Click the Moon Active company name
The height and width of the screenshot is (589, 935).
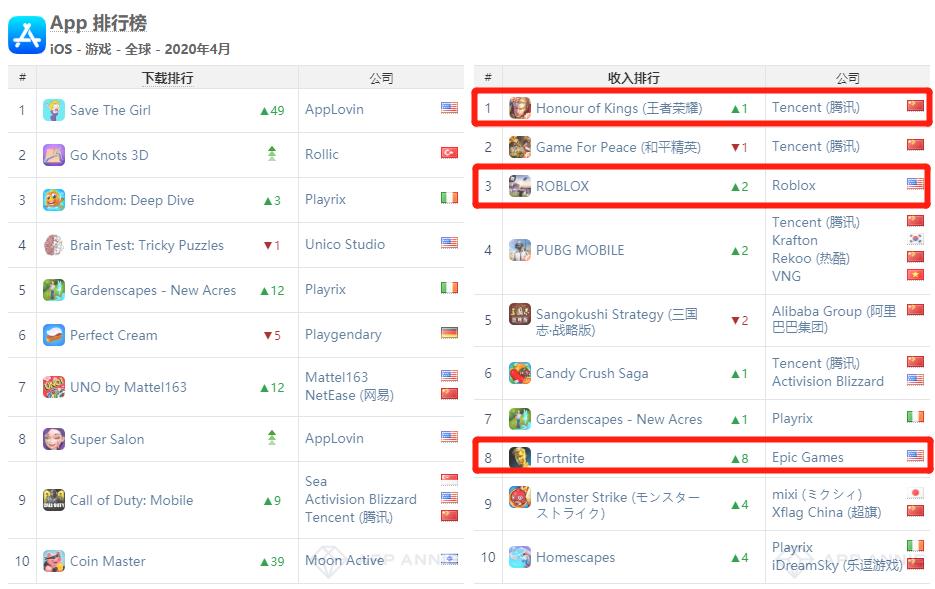pyautogui.click(x=344, y=560)
